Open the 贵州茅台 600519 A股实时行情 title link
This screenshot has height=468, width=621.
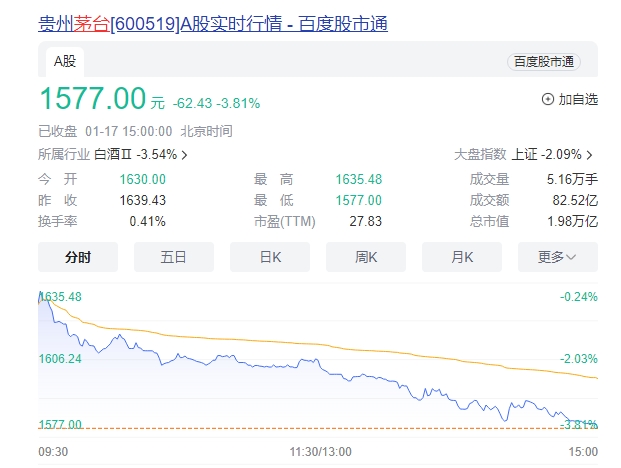pyautogui.click(x=213, y=24)
